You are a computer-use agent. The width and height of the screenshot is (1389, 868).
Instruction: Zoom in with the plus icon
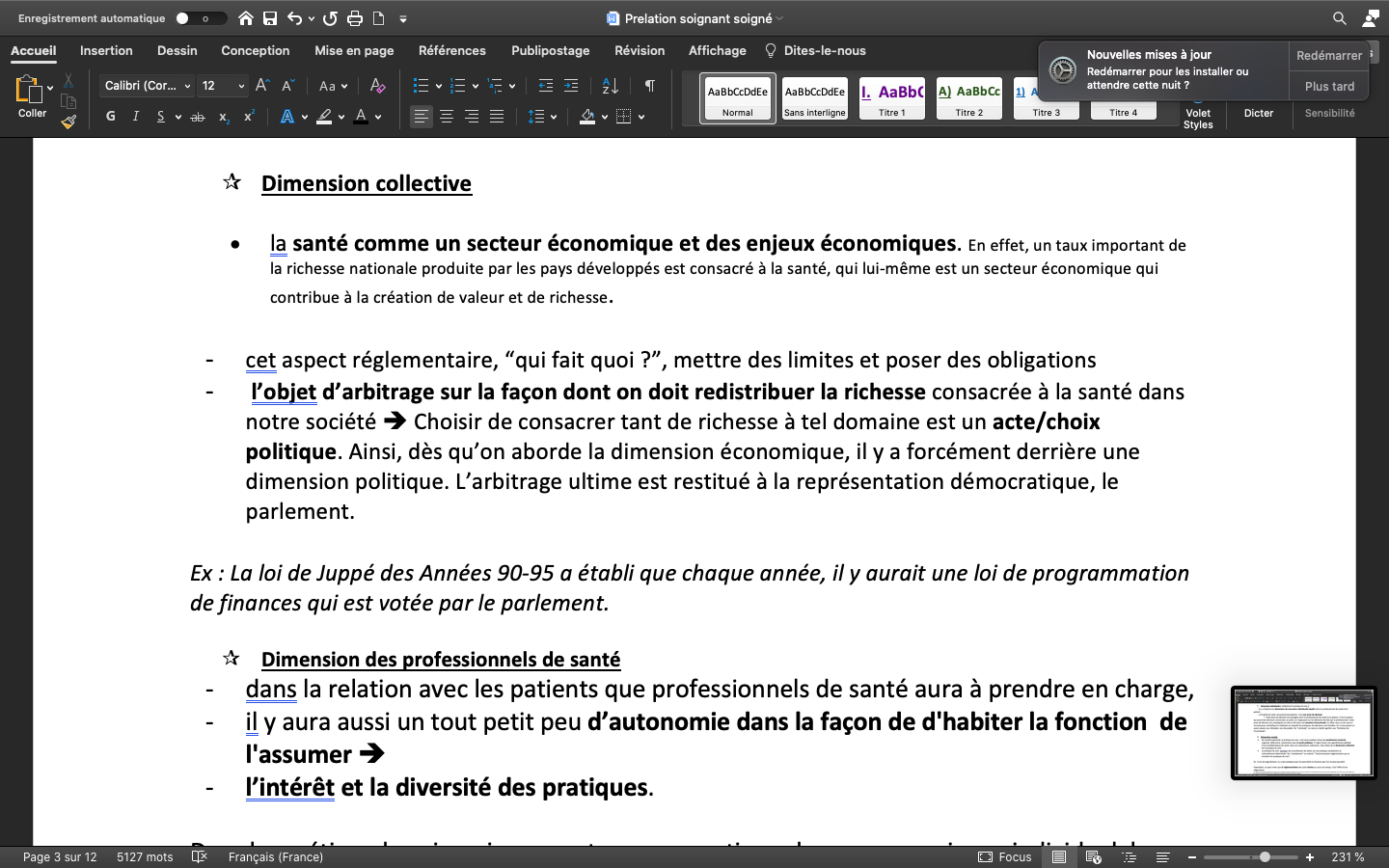1310,857
